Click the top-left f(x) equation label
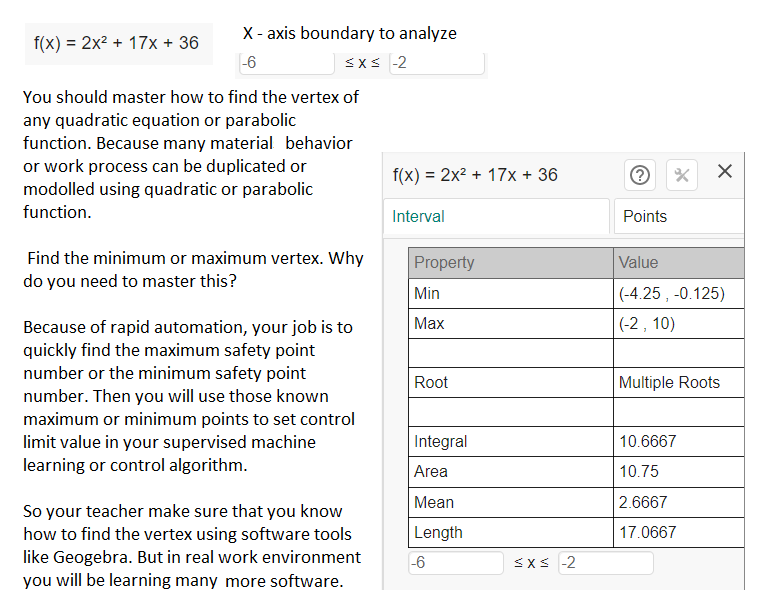This screenshot has width=762, height=602. click(x=116, y=43)
